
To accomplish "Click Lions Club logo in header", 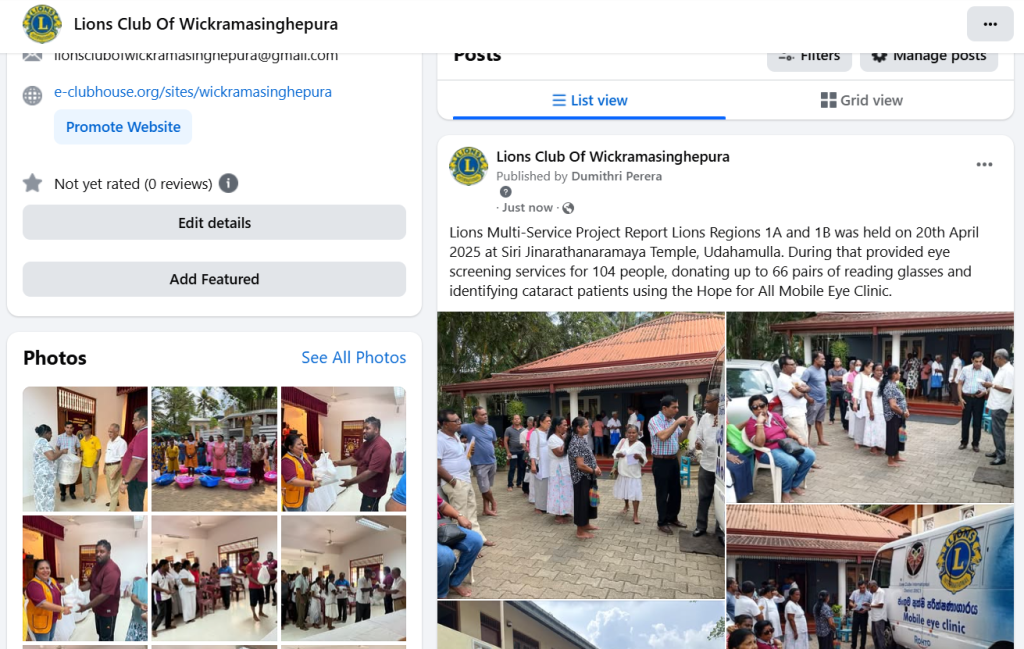I will (42, 24).
